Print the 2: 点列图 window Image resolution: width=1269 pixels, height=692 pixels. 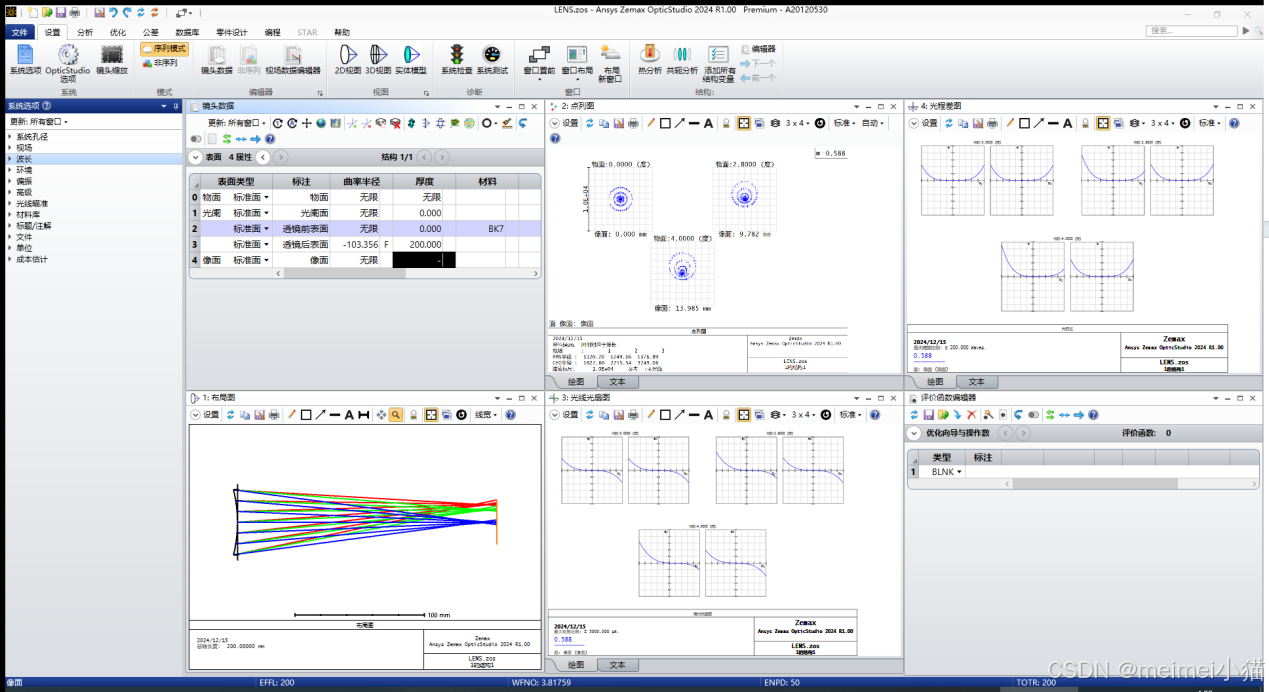(634, 123)
